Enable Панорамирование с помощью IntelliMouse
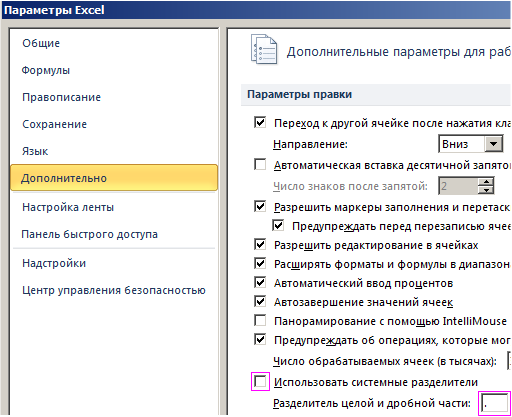Viewport: 512px width, 417px height. point(260,320)
